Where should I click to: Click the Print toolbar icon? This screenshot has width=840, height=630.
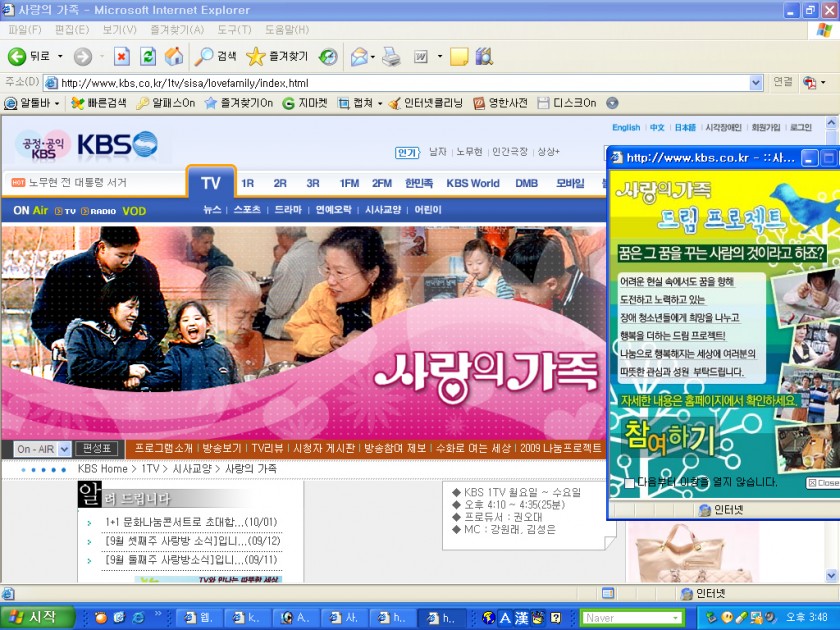click(391, 56)
